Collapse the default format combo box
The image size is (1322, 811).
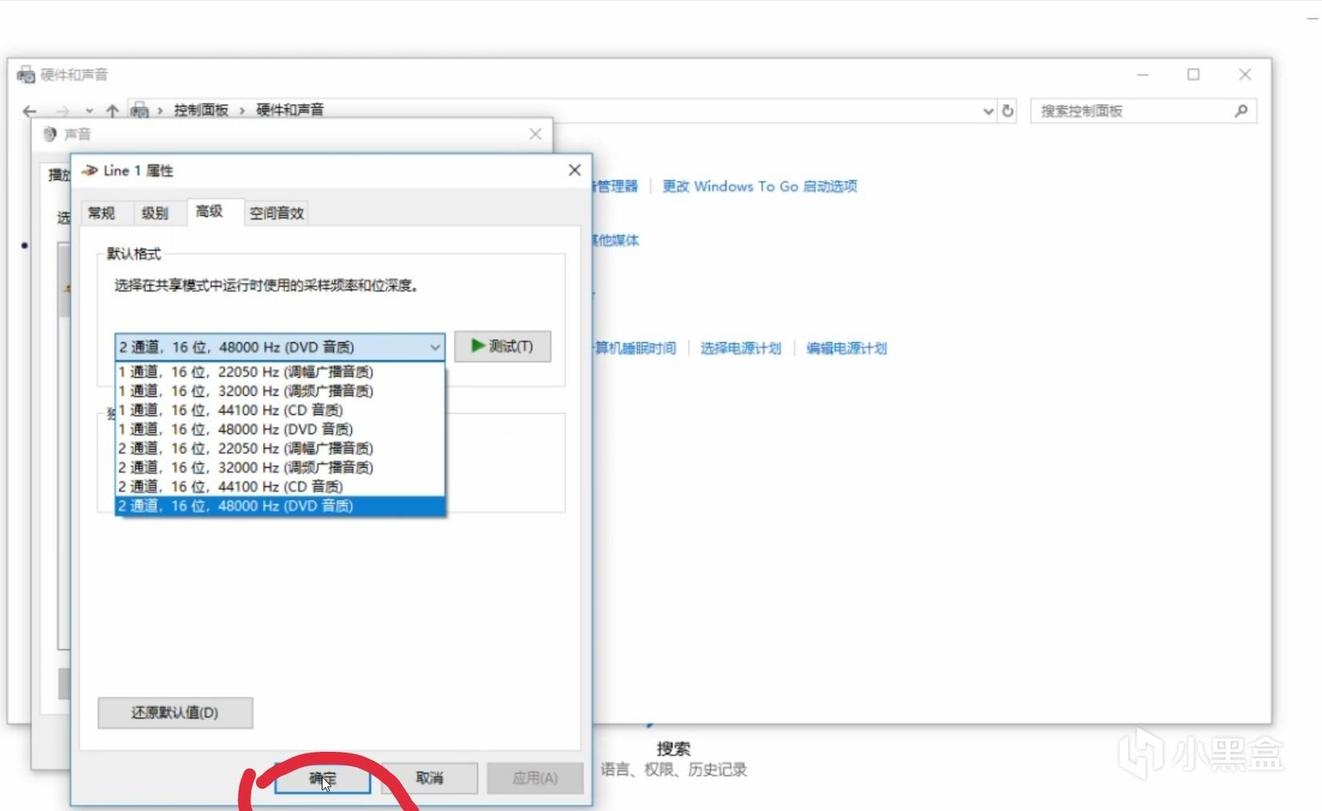coord(435,347)
